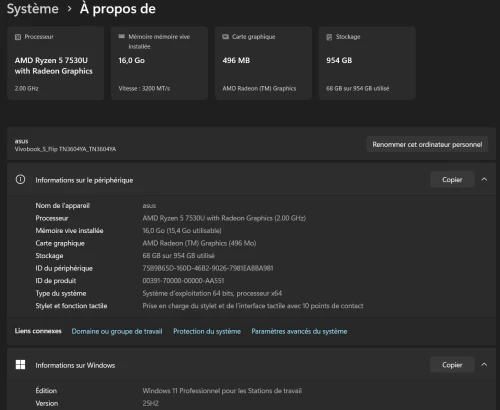Select the Version value 25H2
Screen dimensions: 500x410
point(151,403)
